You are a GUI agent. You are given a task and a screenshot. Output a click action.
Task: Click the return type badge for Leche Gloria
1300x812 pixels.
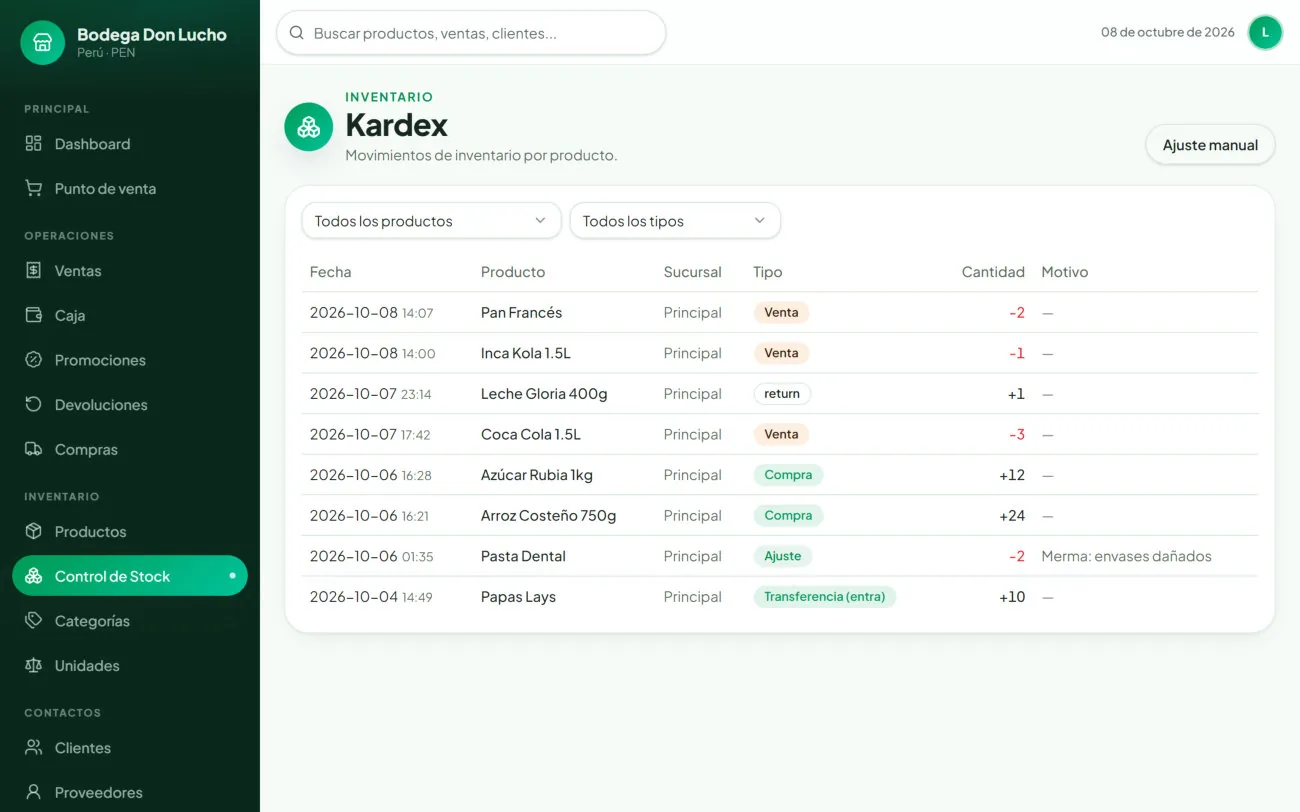click(x=782, y=394)
